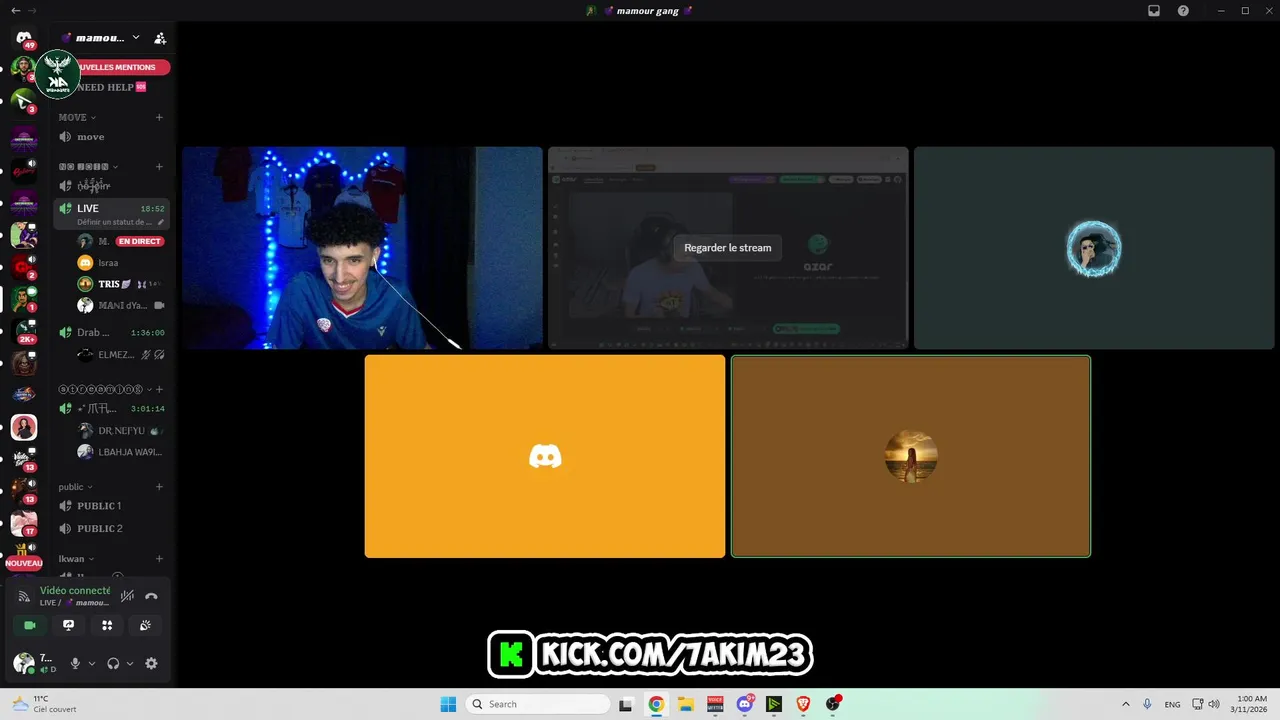Select user Israa in LIVE channel
The height and width of the screenshot is (720, 1280).
click(121, 263)
